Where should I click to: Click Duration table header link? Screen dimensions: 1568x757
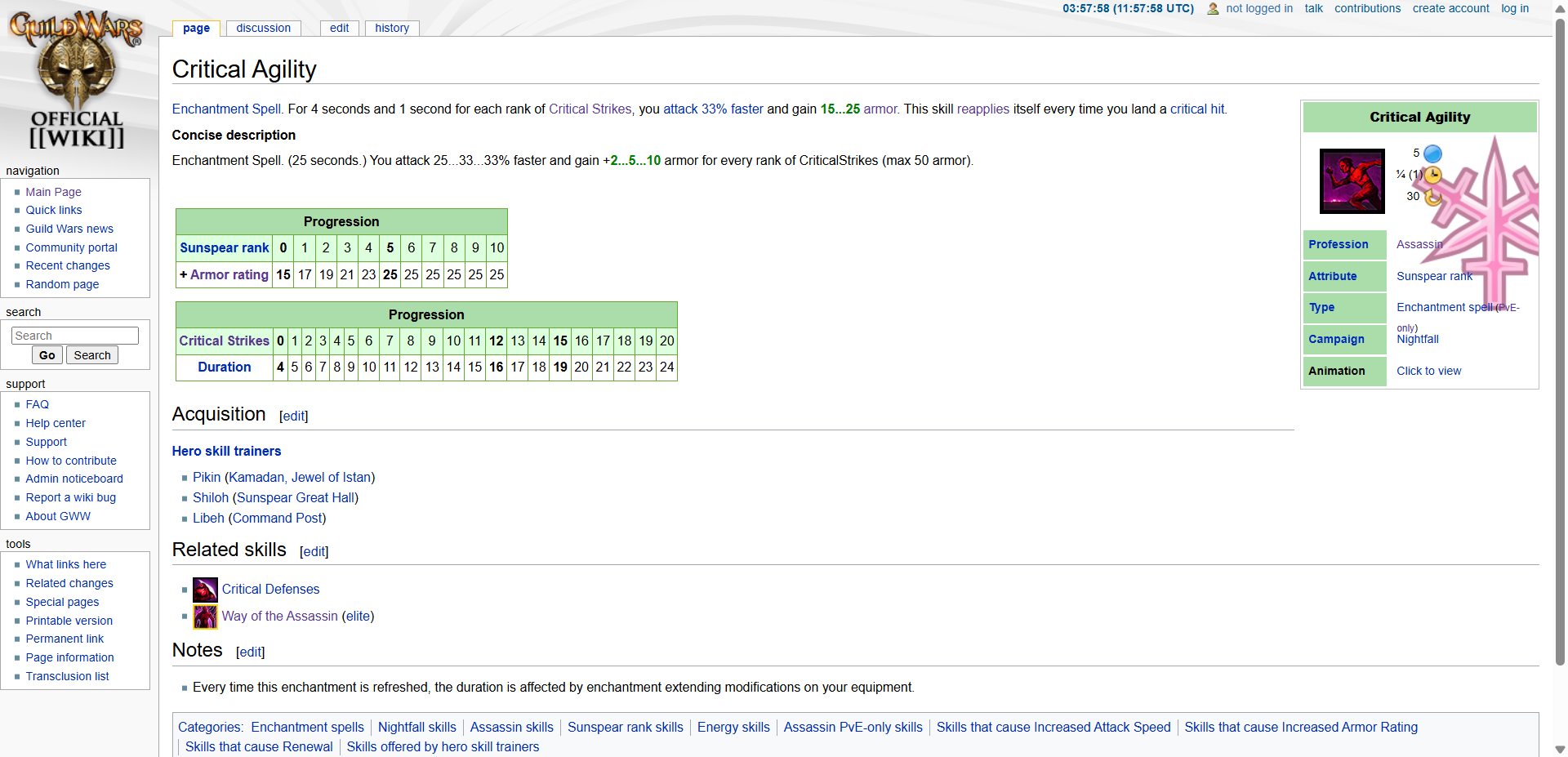click(224, 367)
